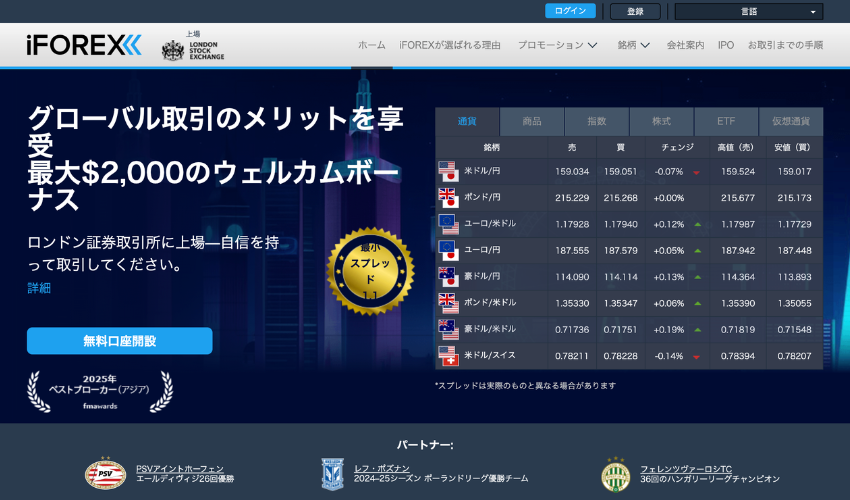Click the London Stock Exchange crest logo
Image resolution: width=850 pixels, height=500 pixels.
[x=173, y=50]
